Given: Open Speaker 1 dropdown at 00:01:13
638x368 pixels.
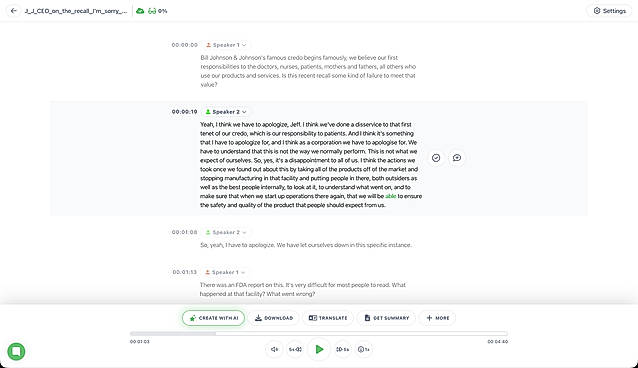Looking at the screenshot, I should (225, 272).
